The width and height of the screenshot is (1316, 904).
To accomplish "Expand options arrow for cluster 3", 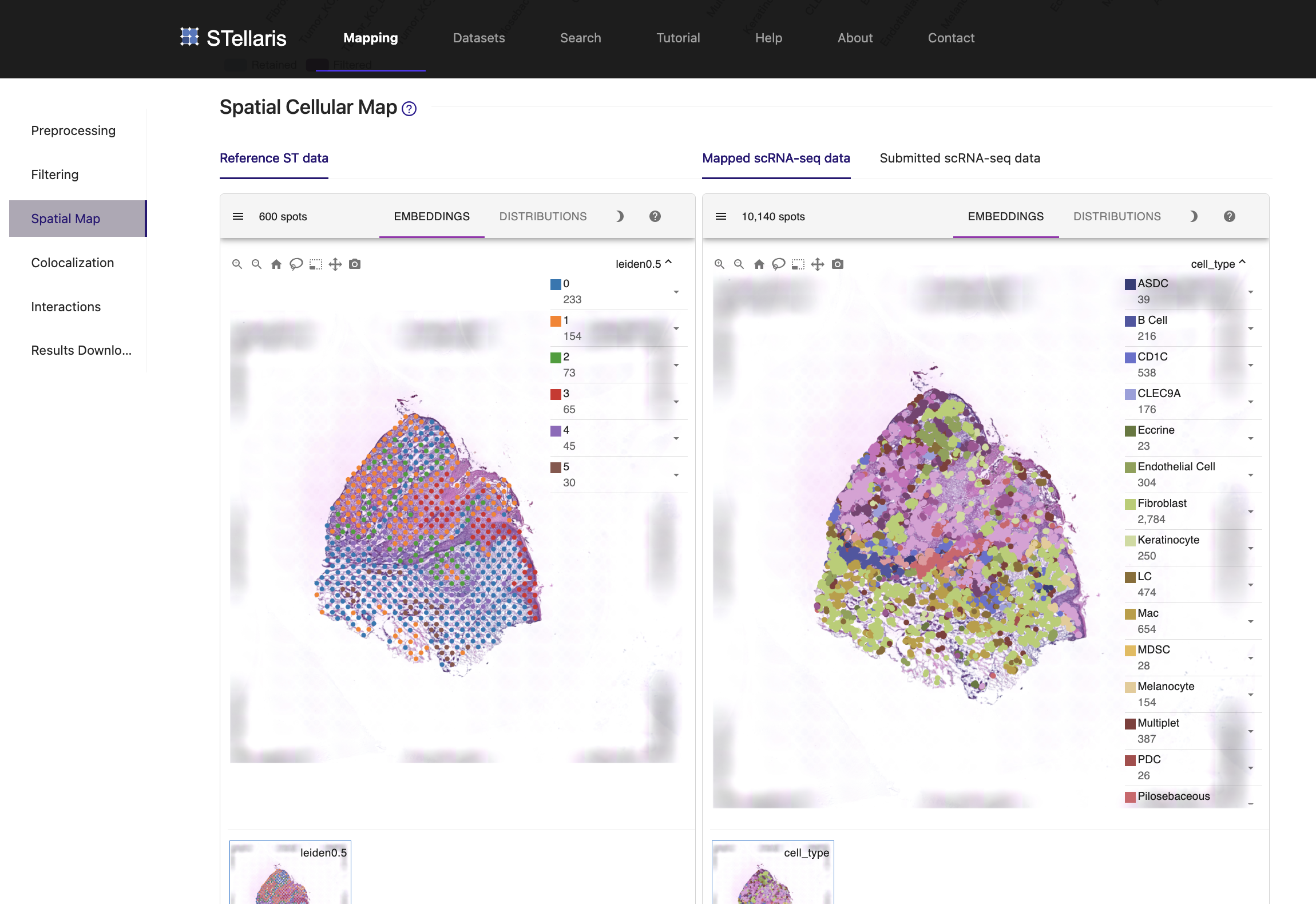I will coord(676,402).
